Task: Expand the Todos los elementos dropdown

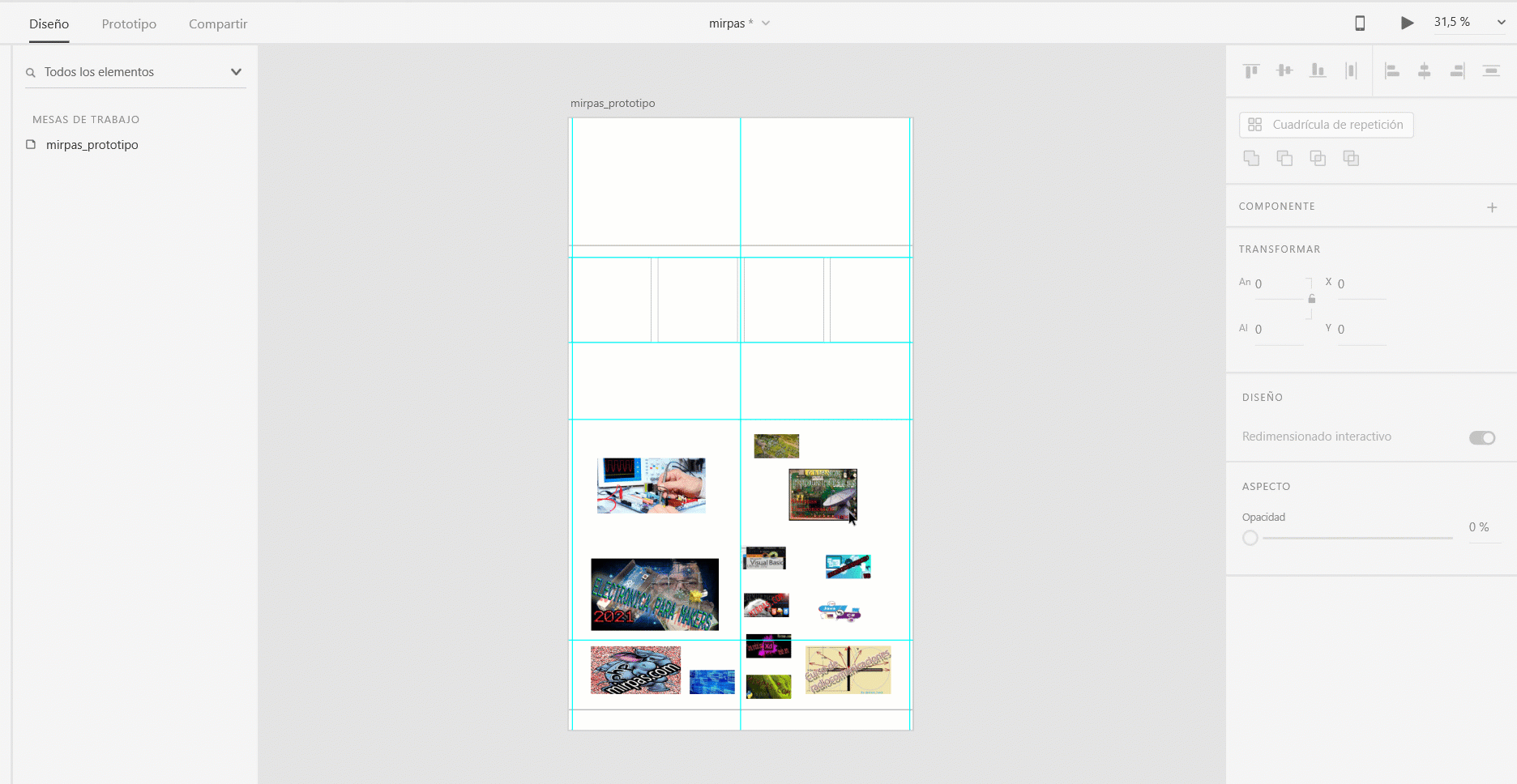Action: click(236, 72)
